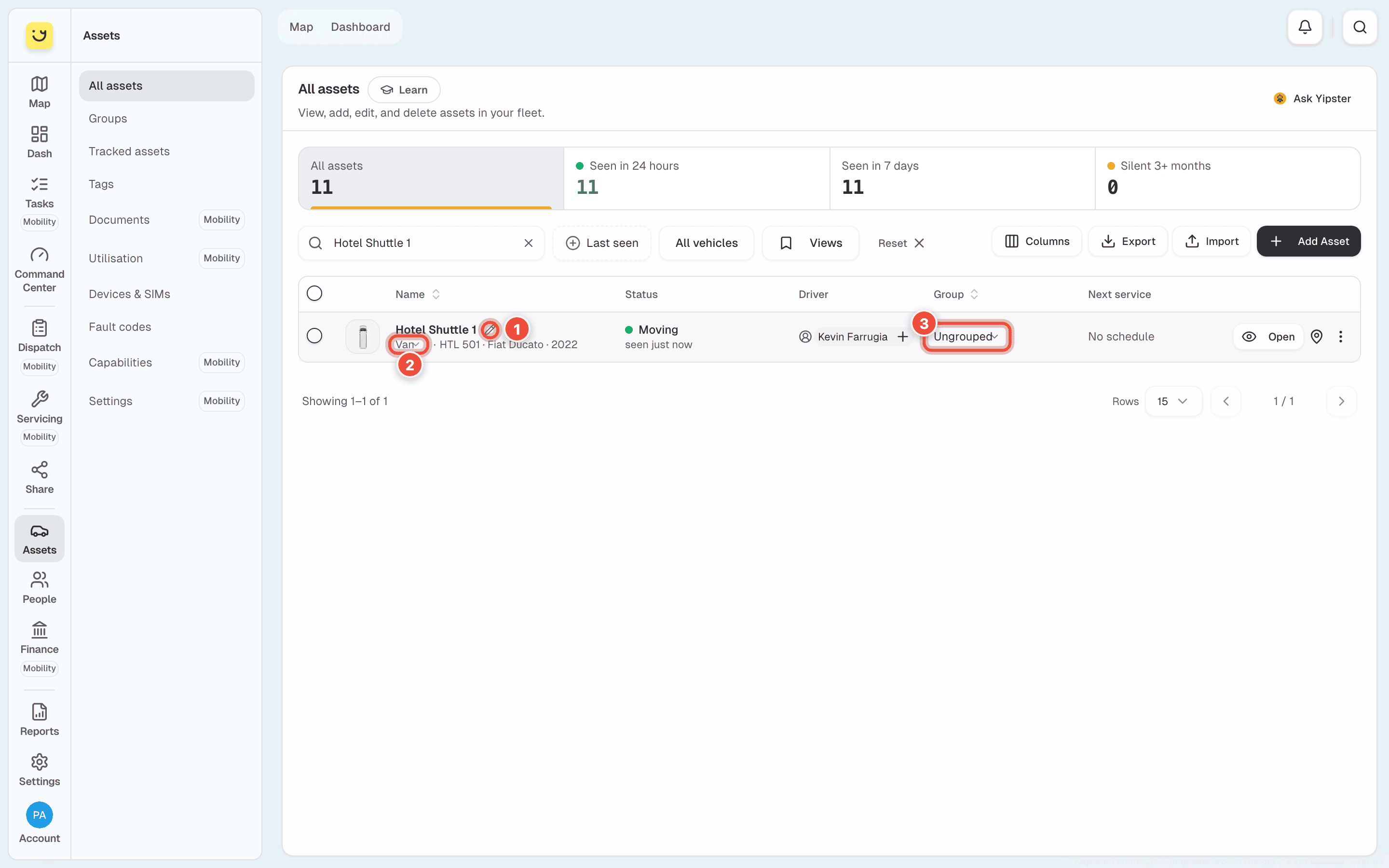The width and height of the screenshot is (1389, 868).
Task: Click the global search magnifier icon
Action: coord(1360,27)
